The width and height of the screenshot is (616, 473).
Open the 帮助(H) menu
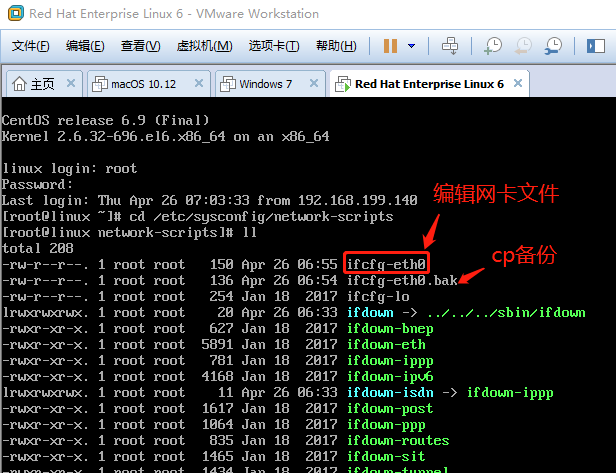pyautogui.click(x=336, y=46)
